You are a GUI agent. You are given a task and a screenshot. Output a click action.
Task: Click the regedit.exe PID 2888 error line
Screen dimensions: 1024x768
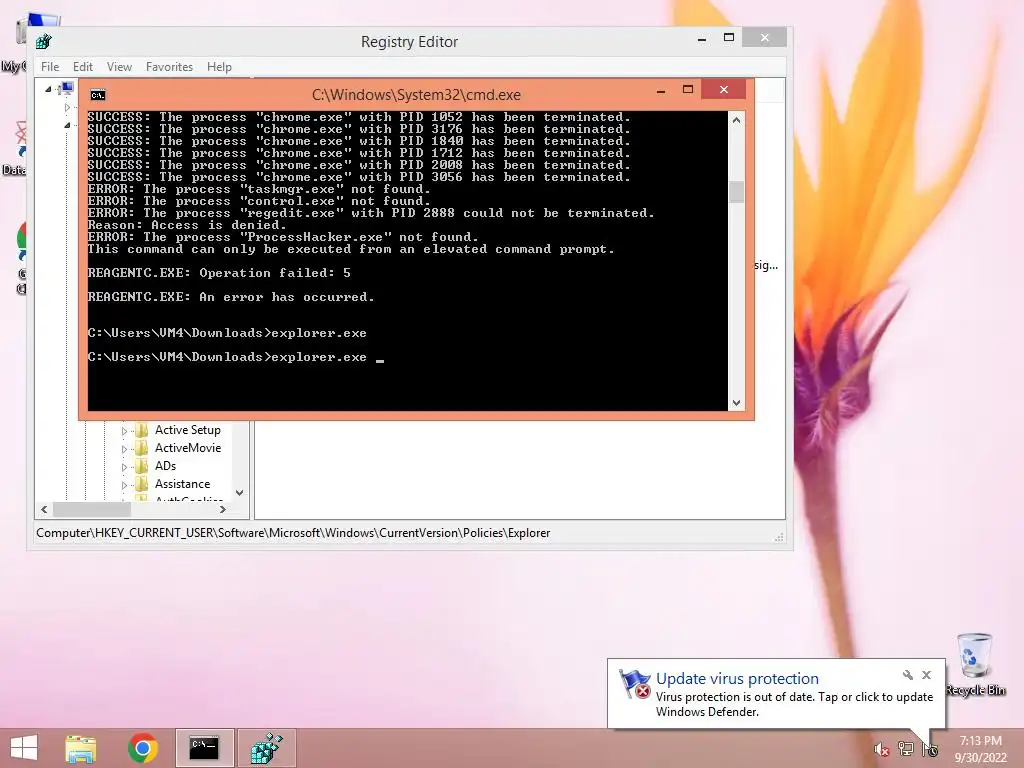coord(371,213)
